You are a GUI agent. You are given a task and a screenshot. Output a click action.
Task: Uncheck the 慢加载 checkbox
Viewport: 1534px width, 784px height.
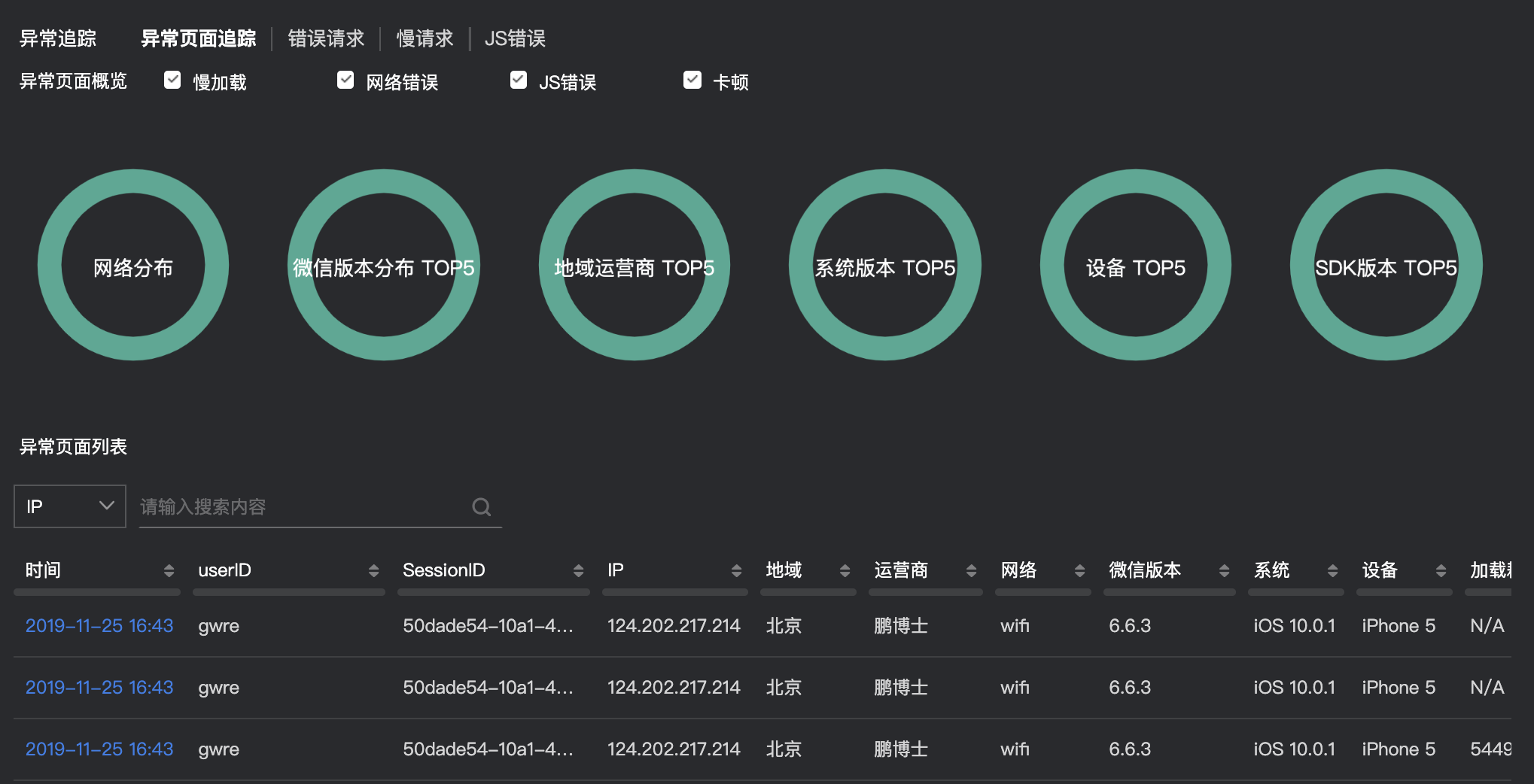[172, 80]
